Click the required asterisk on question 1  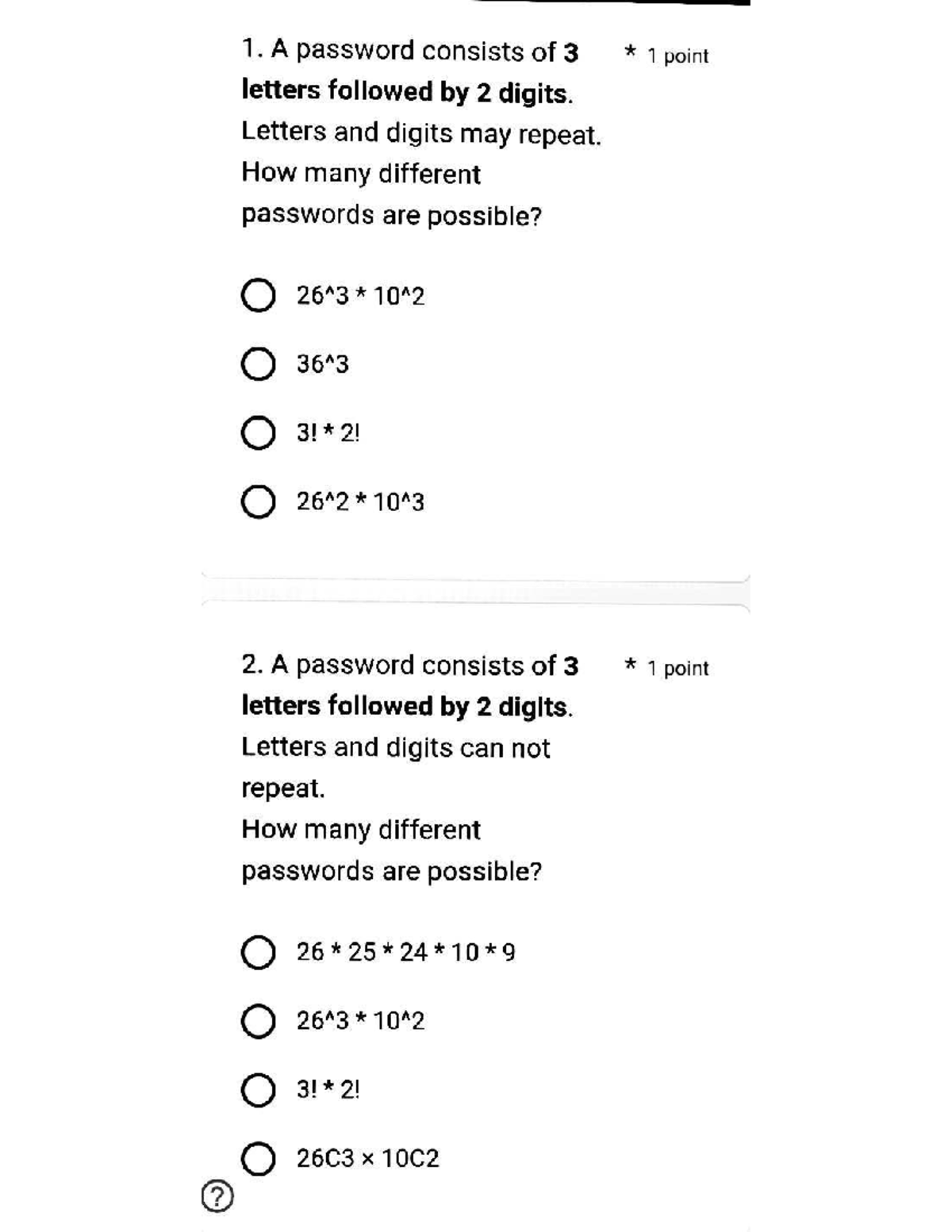(630, 53)
